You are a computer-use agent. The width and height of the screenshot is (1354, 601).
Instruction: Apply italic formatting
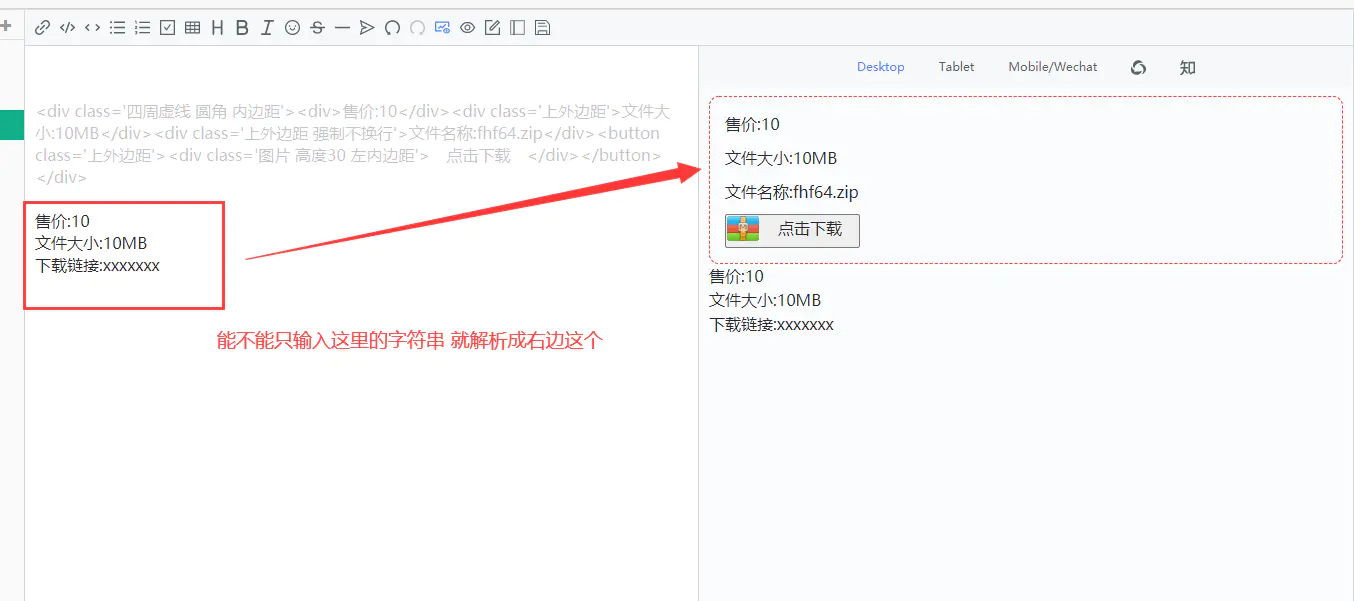267,28
